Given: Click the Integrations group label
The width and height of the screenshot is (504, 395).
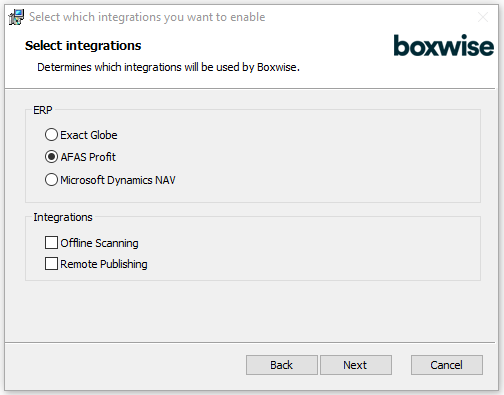Looking at the screenshot, I should click(x=63, y=217).
